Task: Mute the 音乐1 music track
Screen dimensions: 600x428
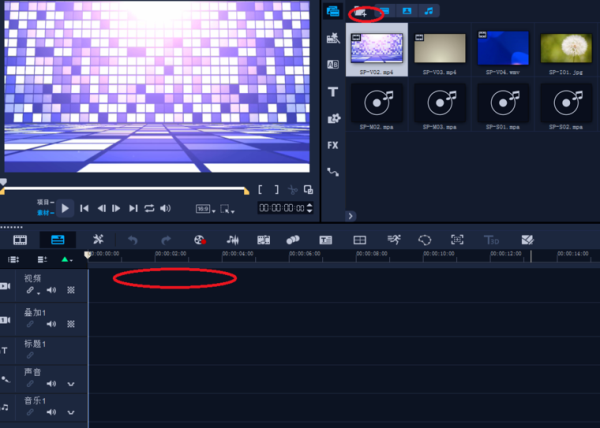Action: point(51,412)
